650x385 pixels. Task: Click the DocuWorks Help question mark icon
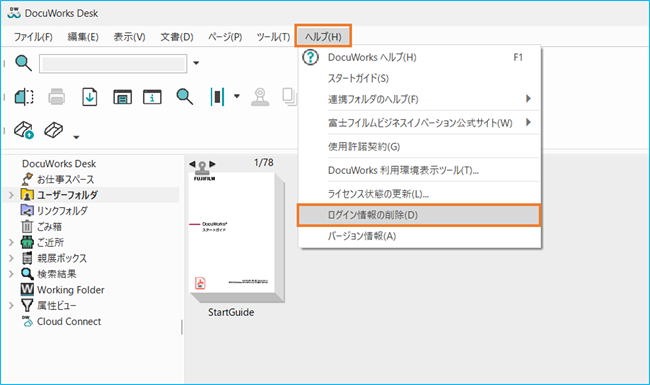(310, 57)
